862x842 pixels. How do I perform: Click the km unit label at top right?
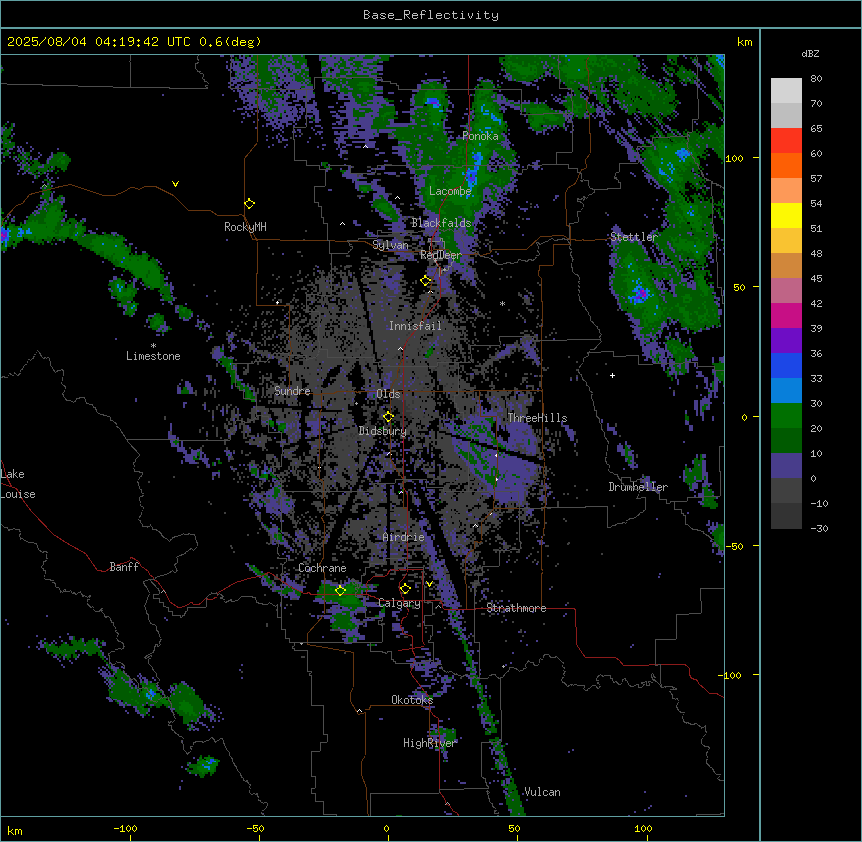(x=745, y=42)
